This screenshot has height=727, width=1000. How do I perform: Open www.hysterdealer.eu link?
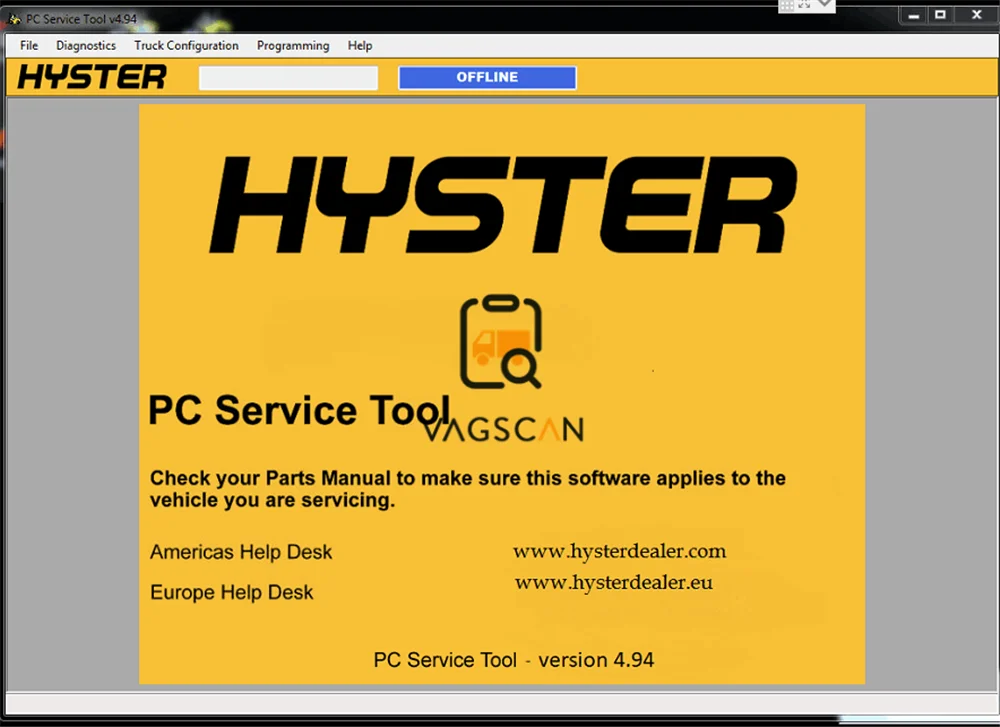tap(614, 582)
